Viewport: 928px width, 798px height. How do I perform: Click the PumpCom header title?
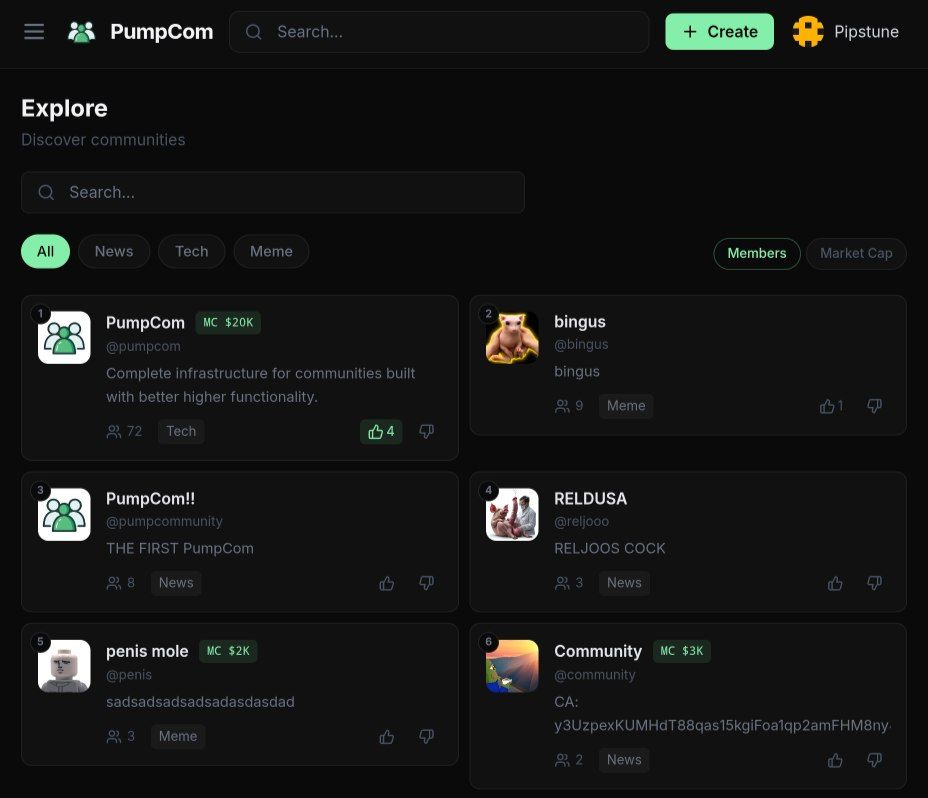click(x=162, y=31)
